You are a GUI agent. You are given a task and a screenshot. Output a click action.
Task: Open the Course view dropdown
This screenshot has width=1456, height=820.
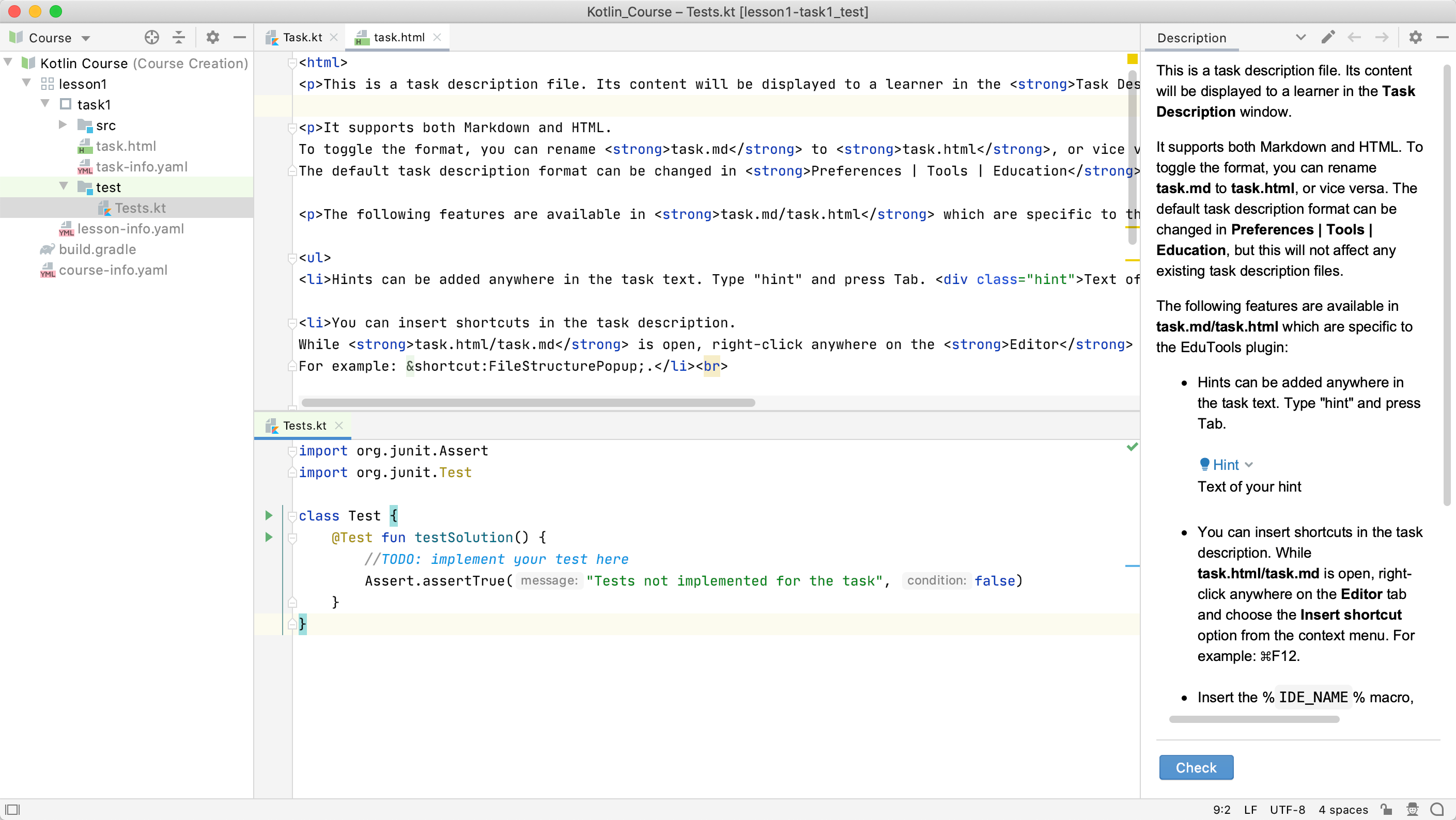[x=85, y=38]
